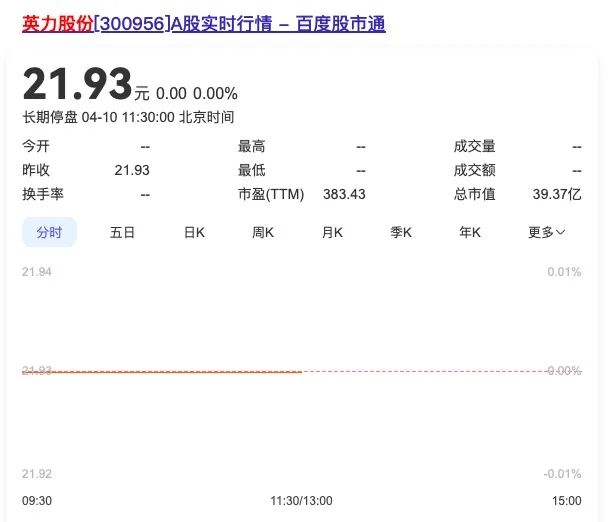The width and height of the screenshot is (613, 522).
Task: Click the 09:30 time axis label
Action: point(37,500)
